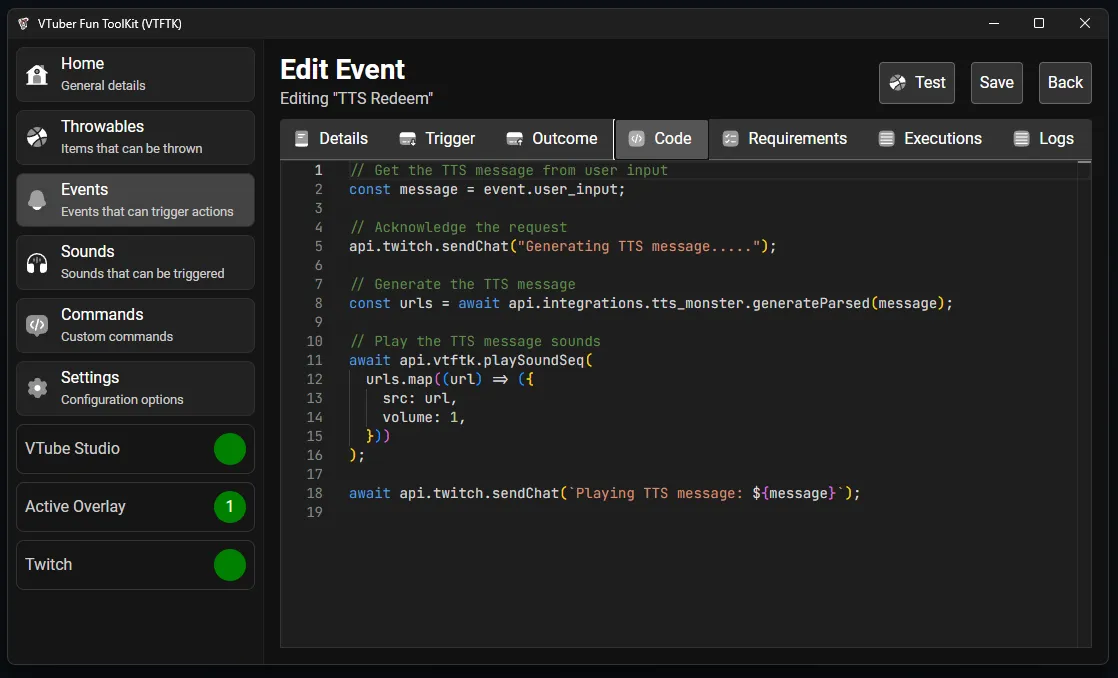The height and width of the screenshot is (678, 1118).
Task: Save the TTS Redeem event
Action: pos(996,83)
